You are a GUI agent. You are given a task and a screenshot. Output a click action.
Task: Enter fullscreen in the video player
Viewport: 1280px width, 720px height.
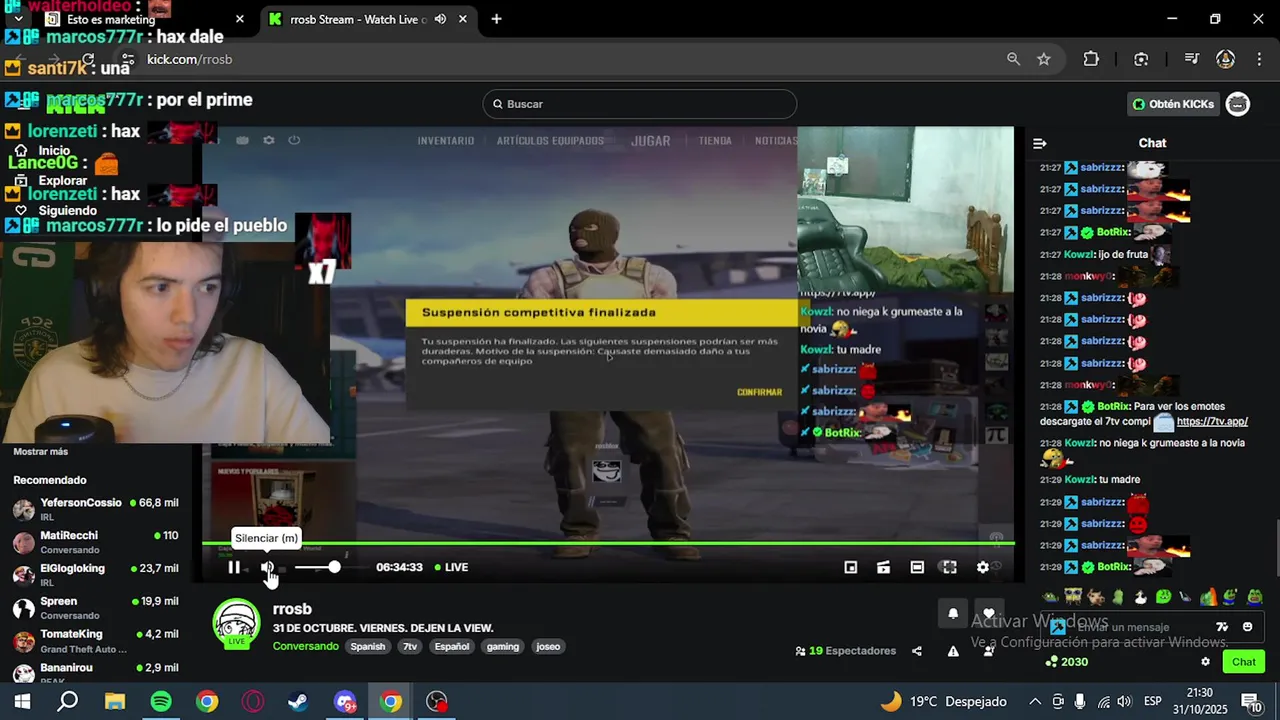(x=949, y=567)
